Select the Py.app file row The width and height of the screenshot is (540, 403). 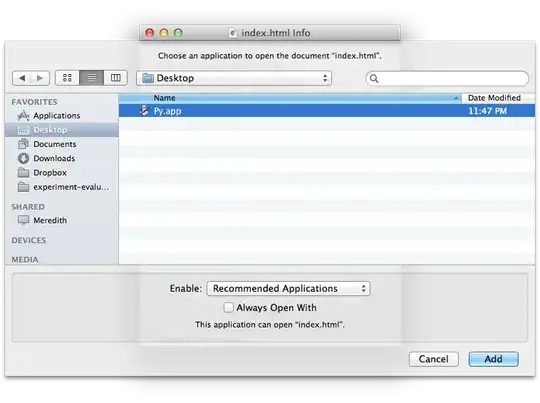(327, 111)
